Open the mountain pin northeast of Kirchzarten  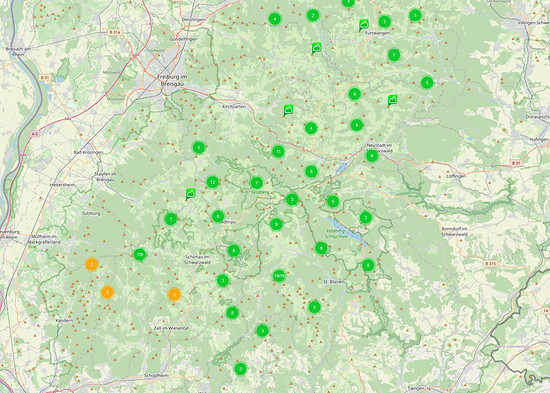288,111
